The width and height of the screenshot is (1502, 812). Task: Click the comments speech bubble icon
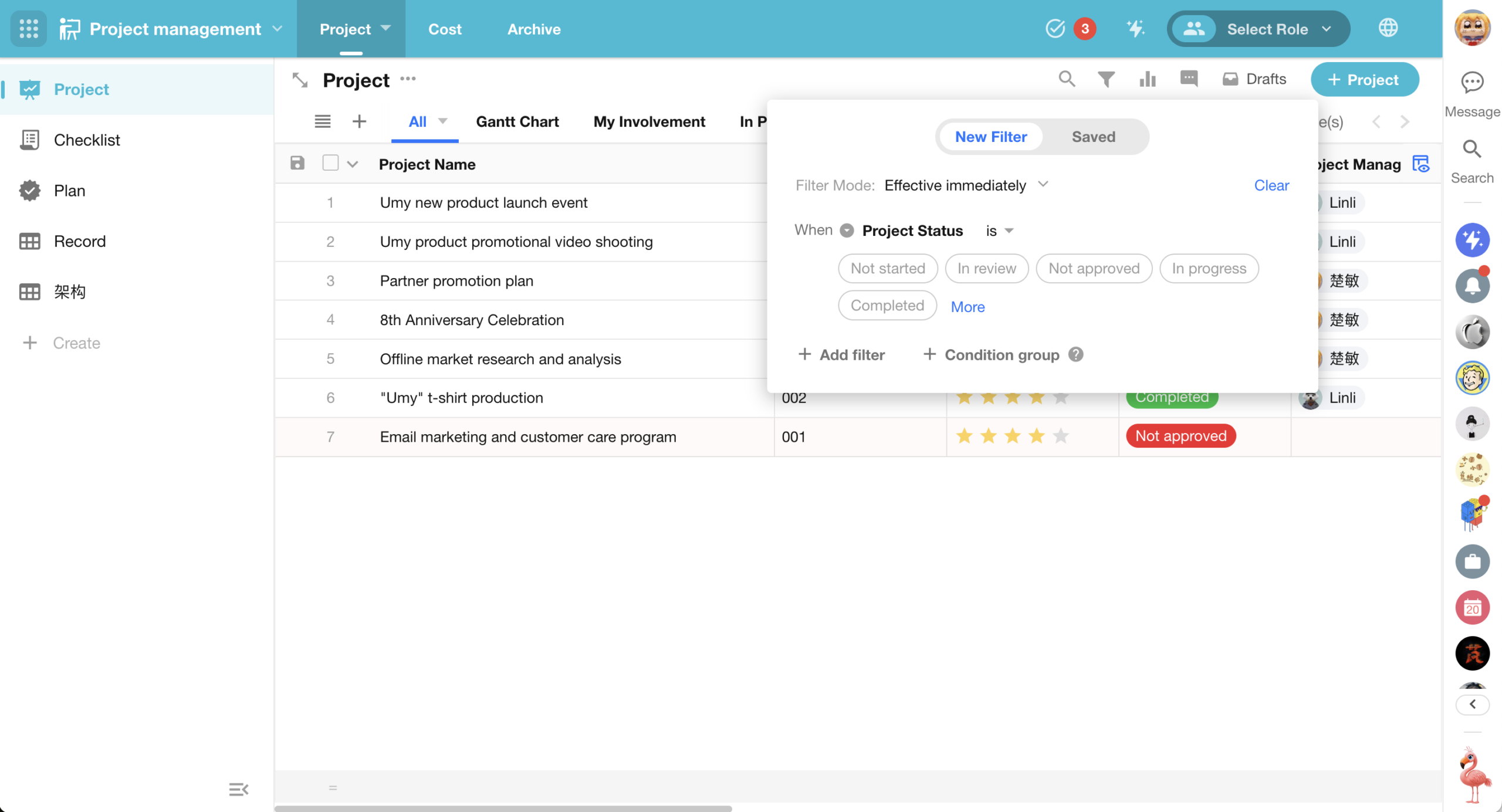pyautogui.click(x=1189, y=79)
